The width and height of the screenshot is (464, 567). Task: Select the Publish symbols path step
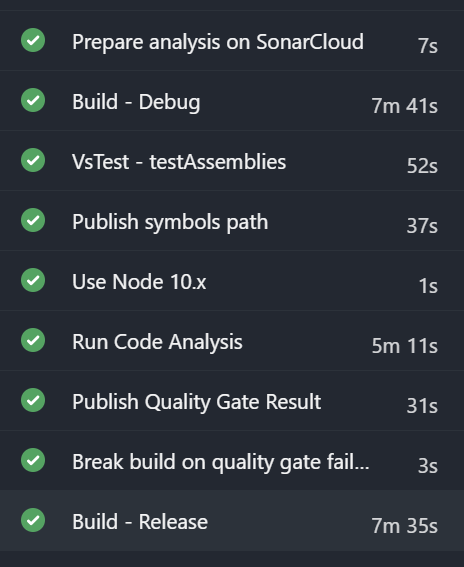[x=232, y=221]
